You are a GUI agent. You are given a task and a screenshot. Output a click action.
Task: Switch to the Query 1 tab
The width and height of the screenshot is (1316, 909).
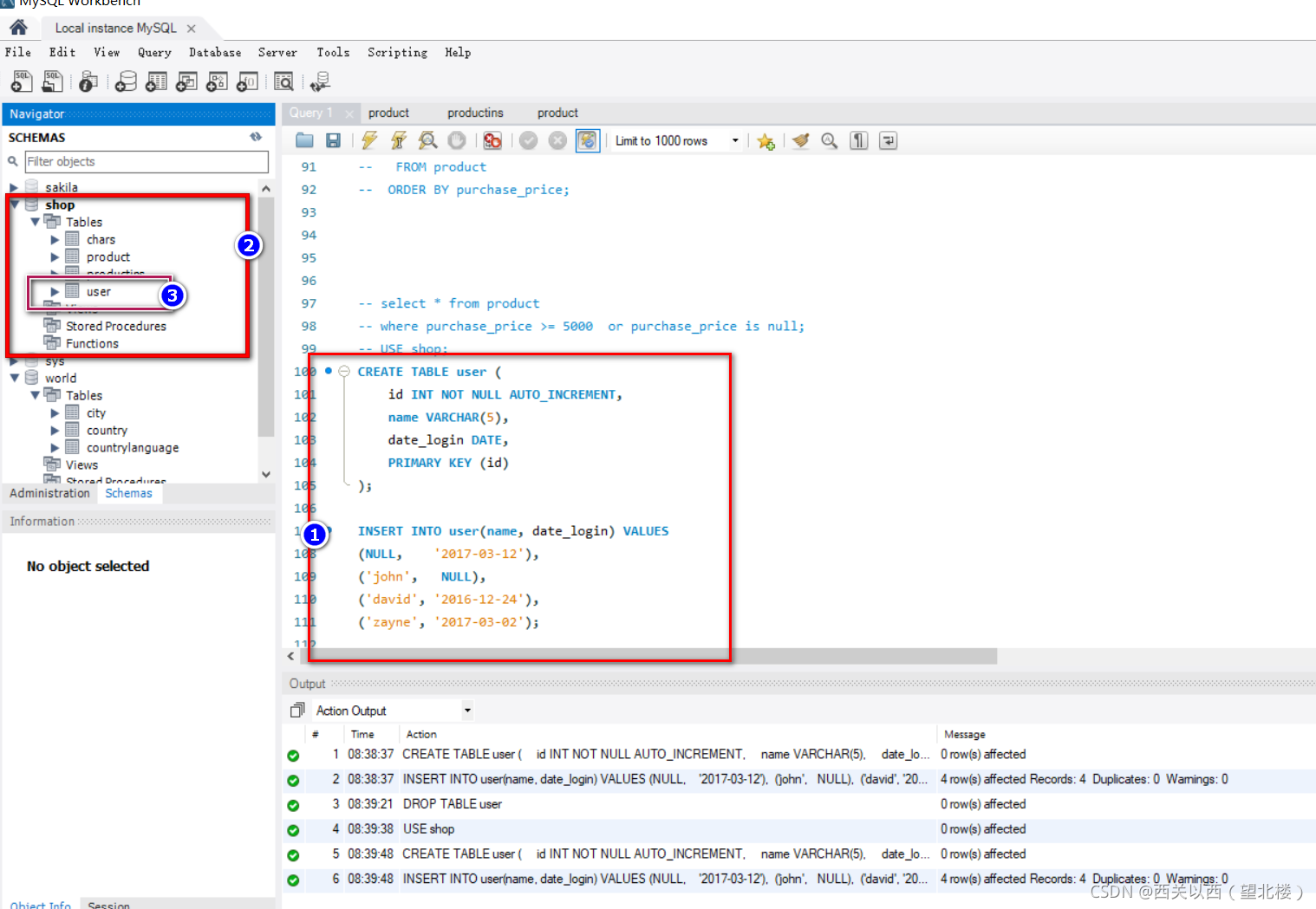[311, 113]
